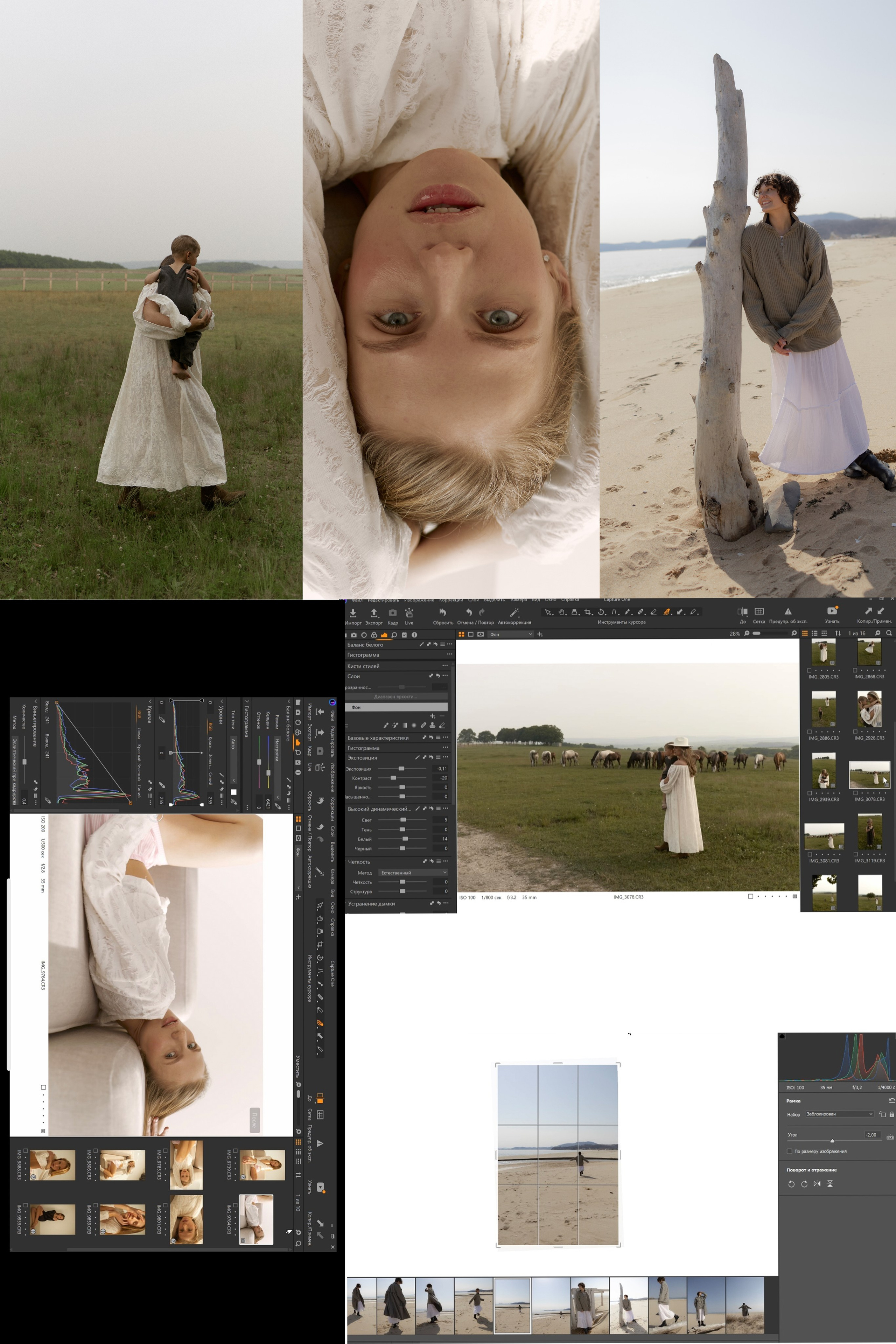
Task: Toggle the Сетка (Grid) overlay icon
Action: 759,611
